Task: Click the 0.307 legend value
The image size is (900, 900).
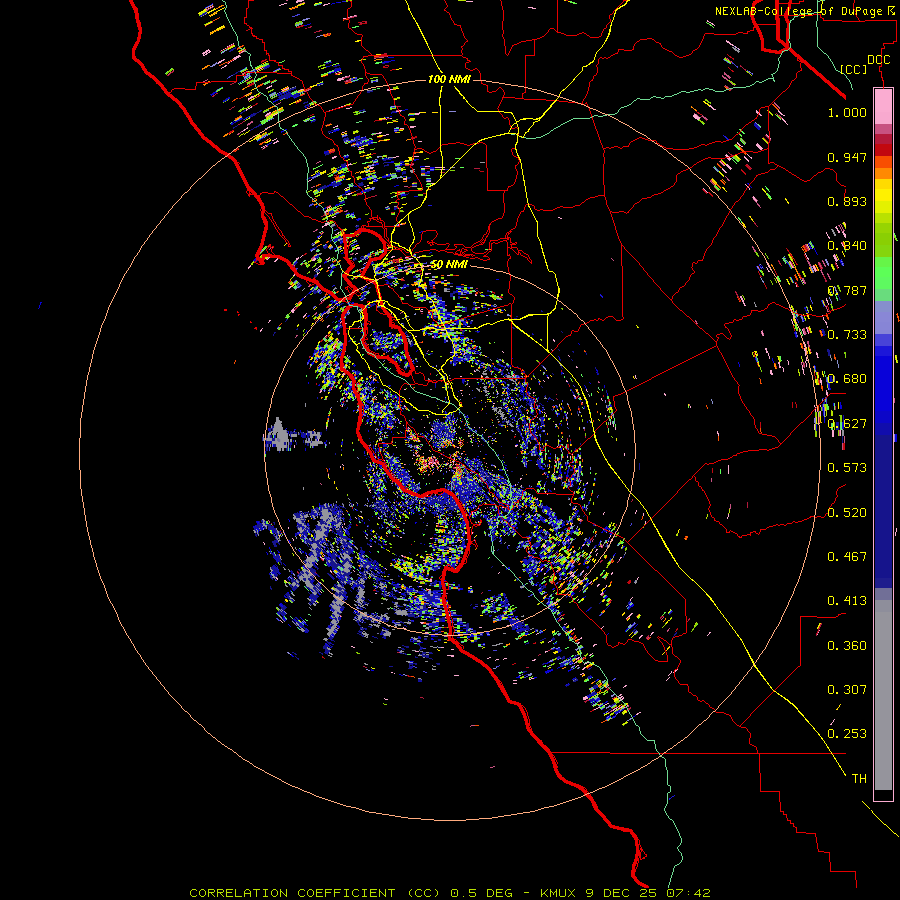Action: pyautogui.click(x=847, y=690)
